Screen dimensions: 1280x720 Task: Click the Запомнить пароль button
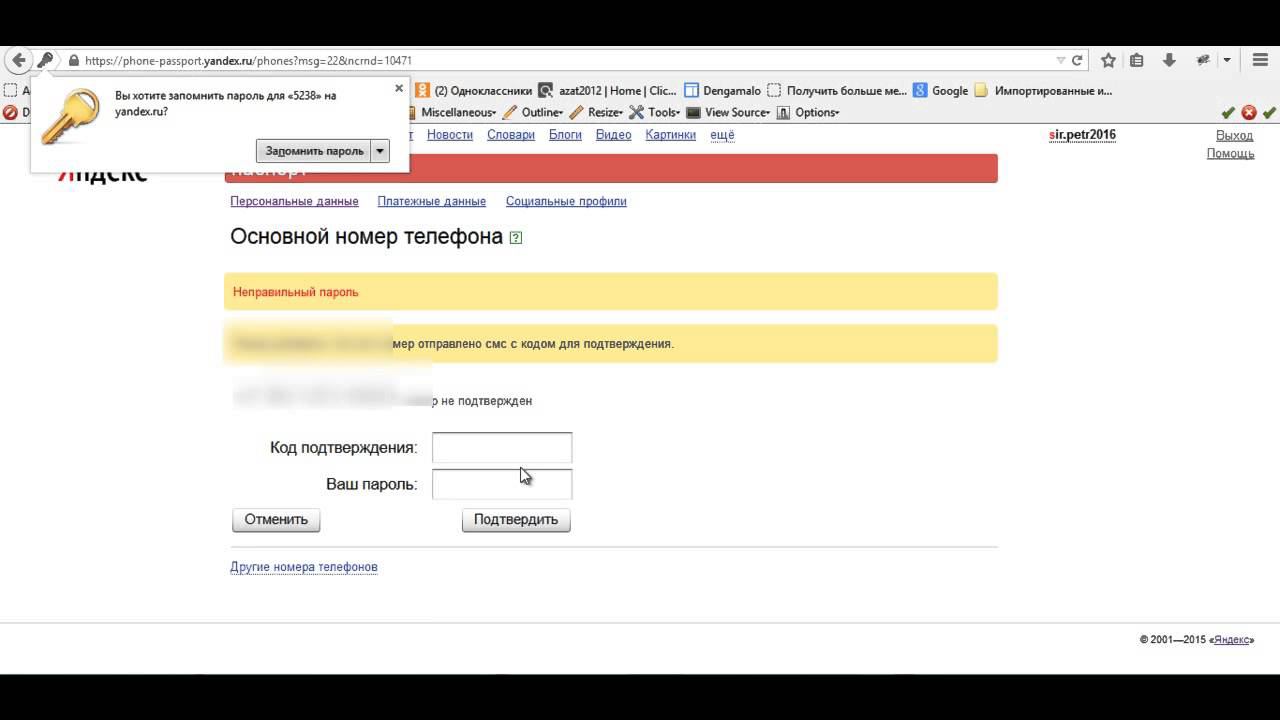(x=314, y=151)
